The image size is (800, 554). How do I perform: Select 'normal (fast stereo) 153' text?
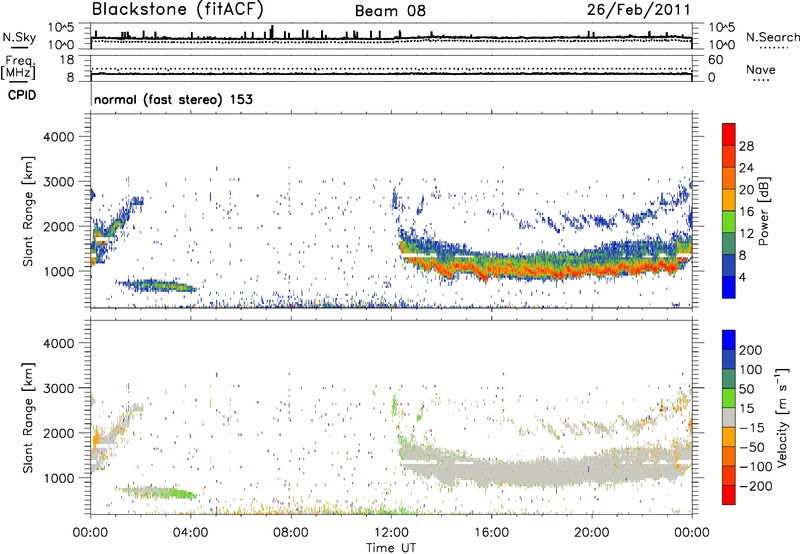click(x=173, y=99)
